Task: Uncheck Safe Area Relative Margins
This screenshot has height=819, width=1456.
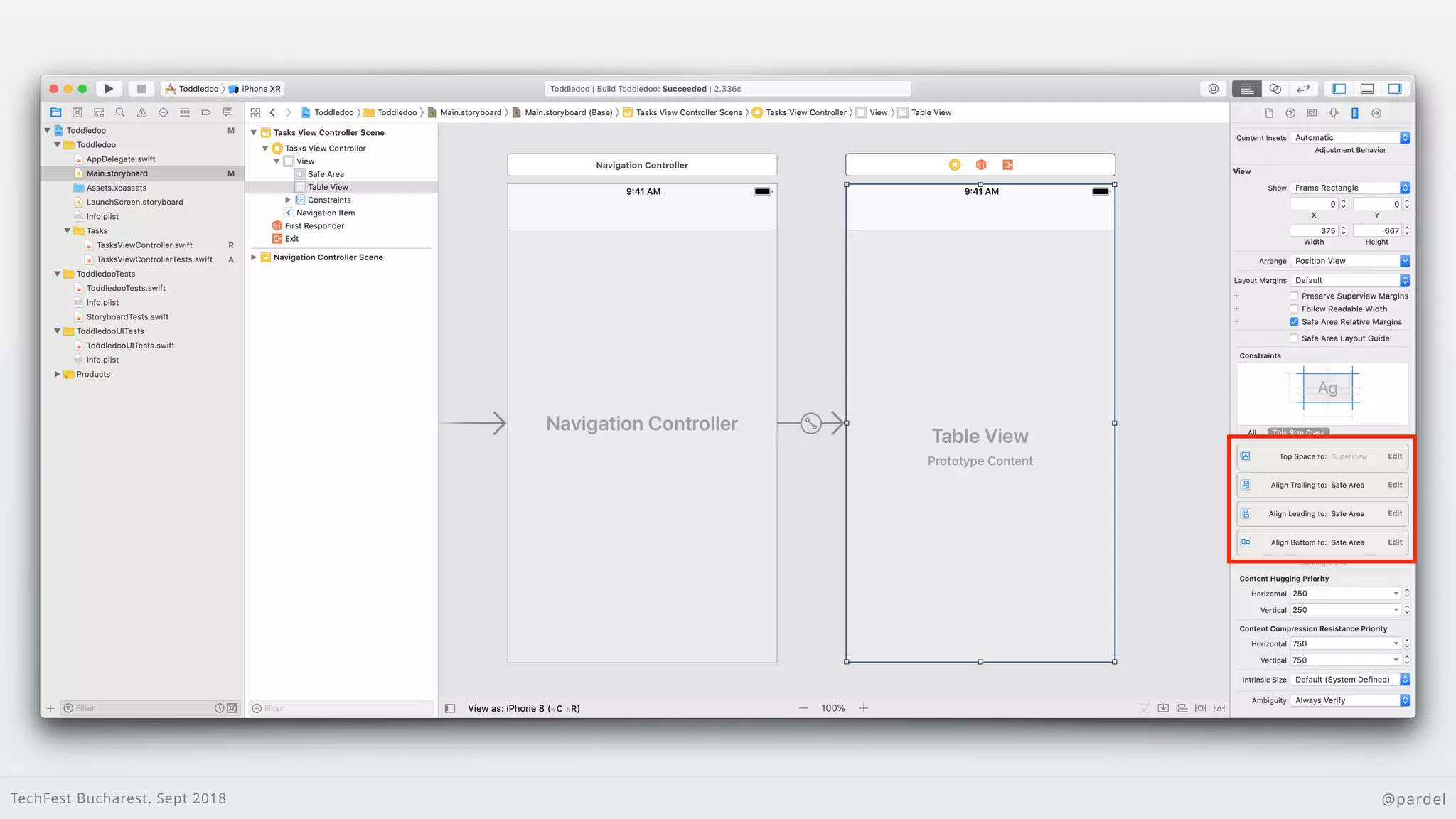Action: point(1294,322)
